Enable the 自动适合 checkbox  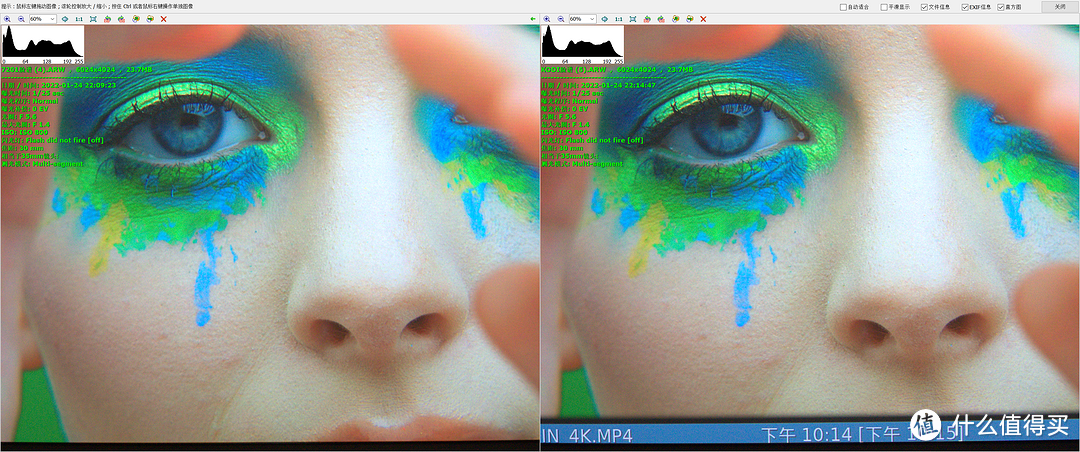point(843,7)
